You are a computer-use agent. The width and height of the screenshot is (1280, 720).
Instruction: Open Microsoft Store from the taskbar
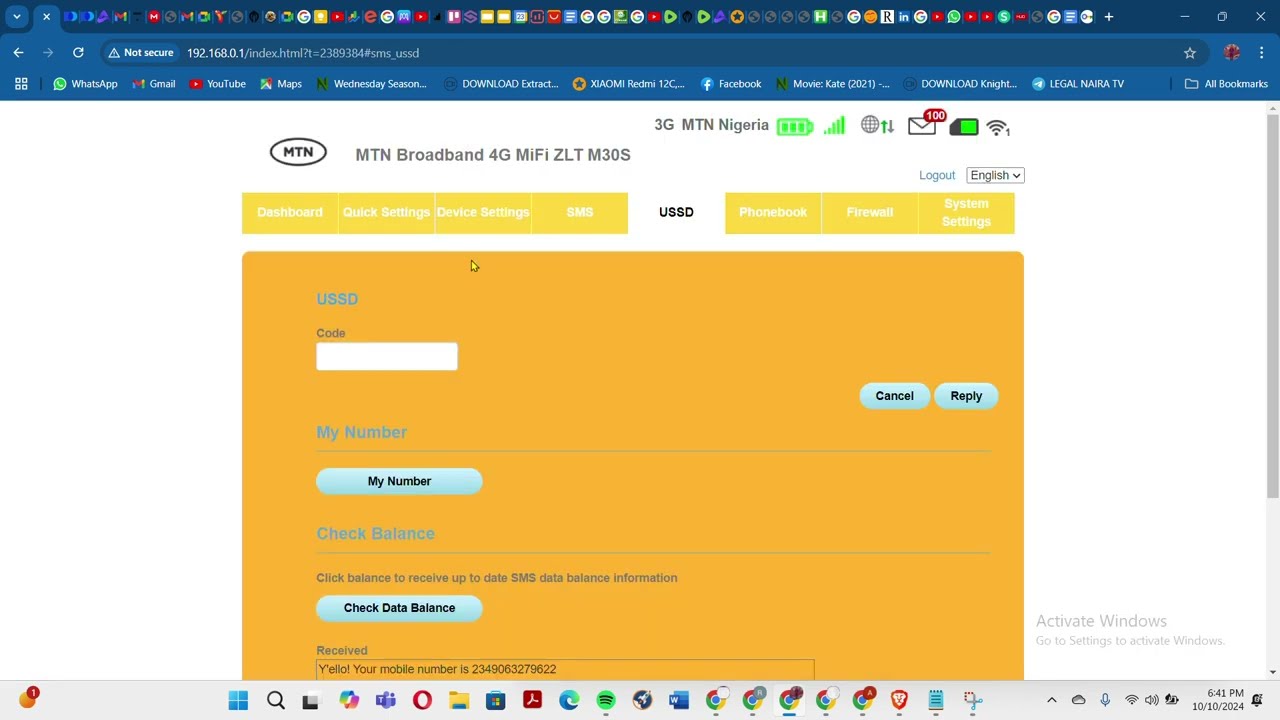tap(496, 701)
